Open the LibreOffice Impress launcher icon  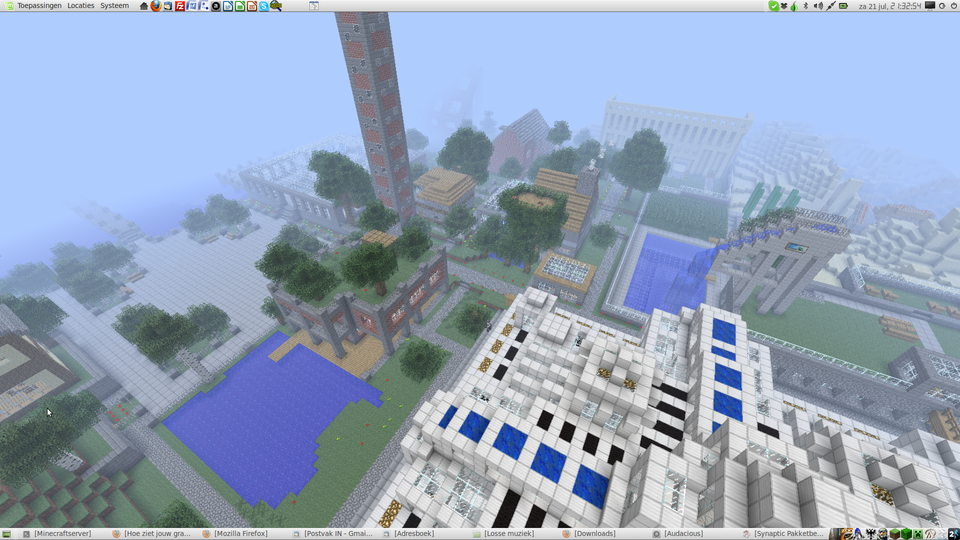(252, 6)
